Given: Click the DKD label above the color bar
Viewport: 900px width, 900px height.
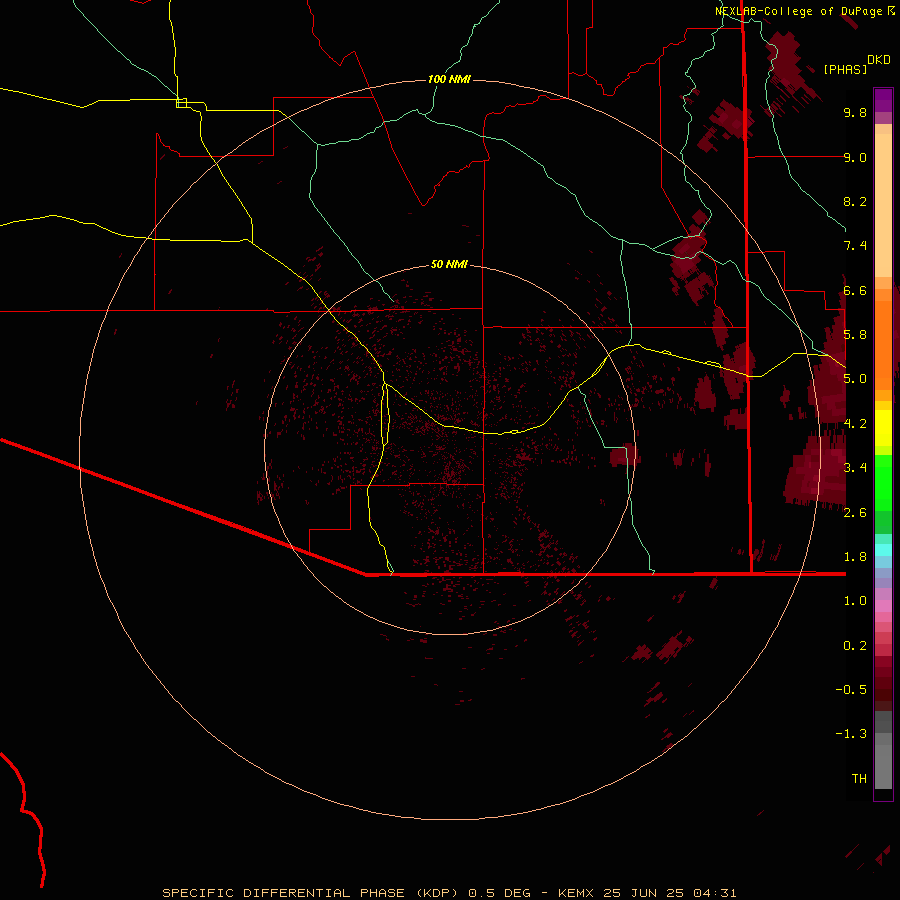Looking at the screenshot, I should [879, 60].
